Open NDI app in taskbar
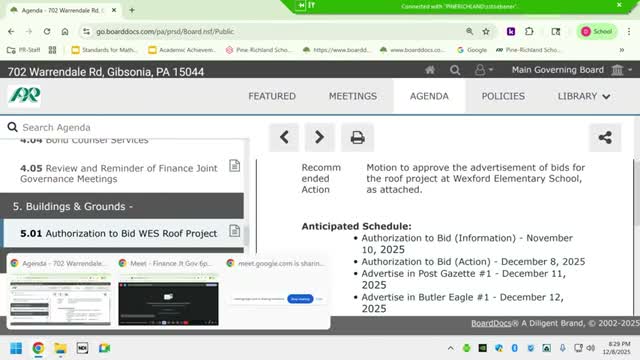640x360 pixels. click(82, 348)
